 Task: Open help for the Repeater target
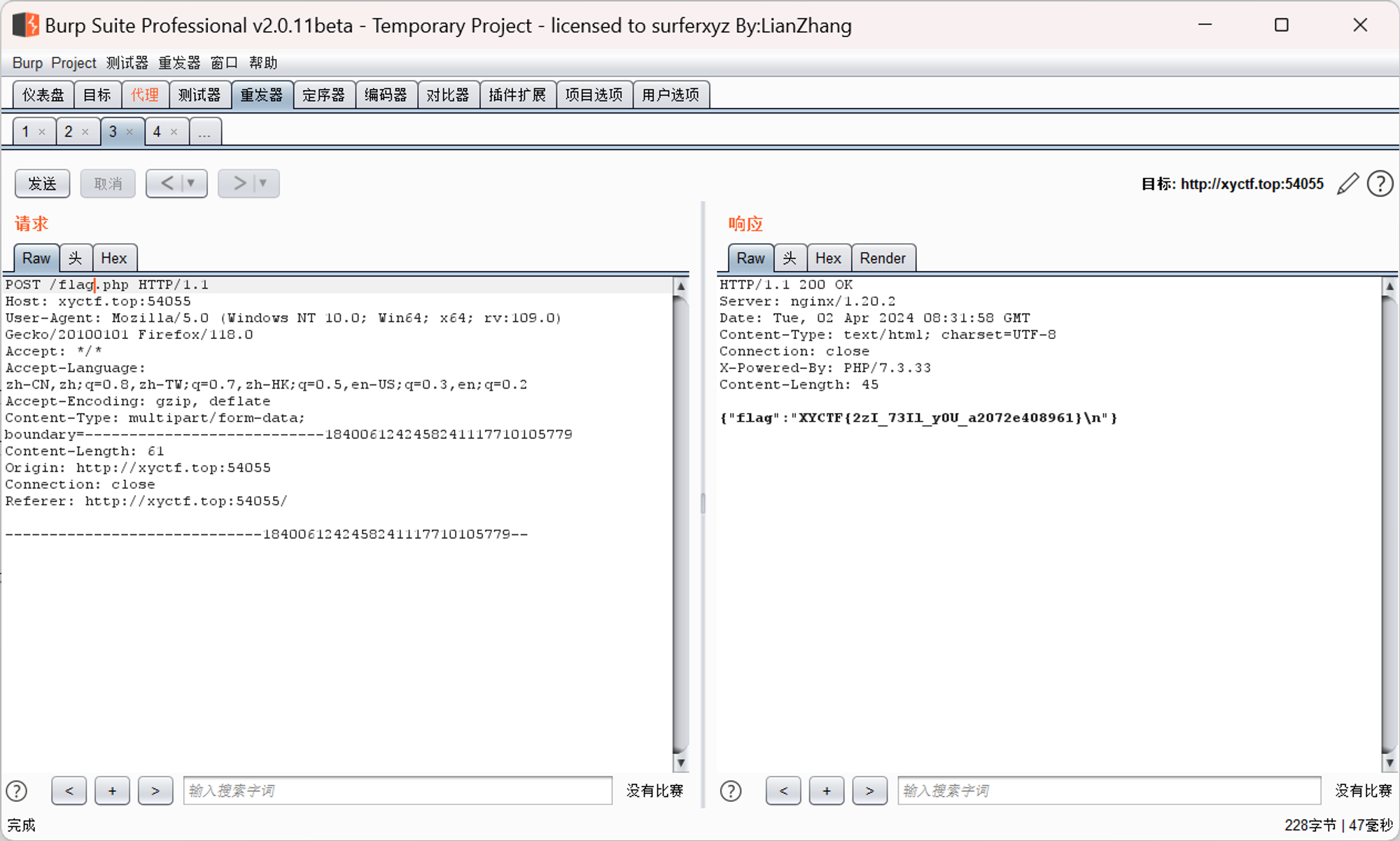tap(1380, 184)
